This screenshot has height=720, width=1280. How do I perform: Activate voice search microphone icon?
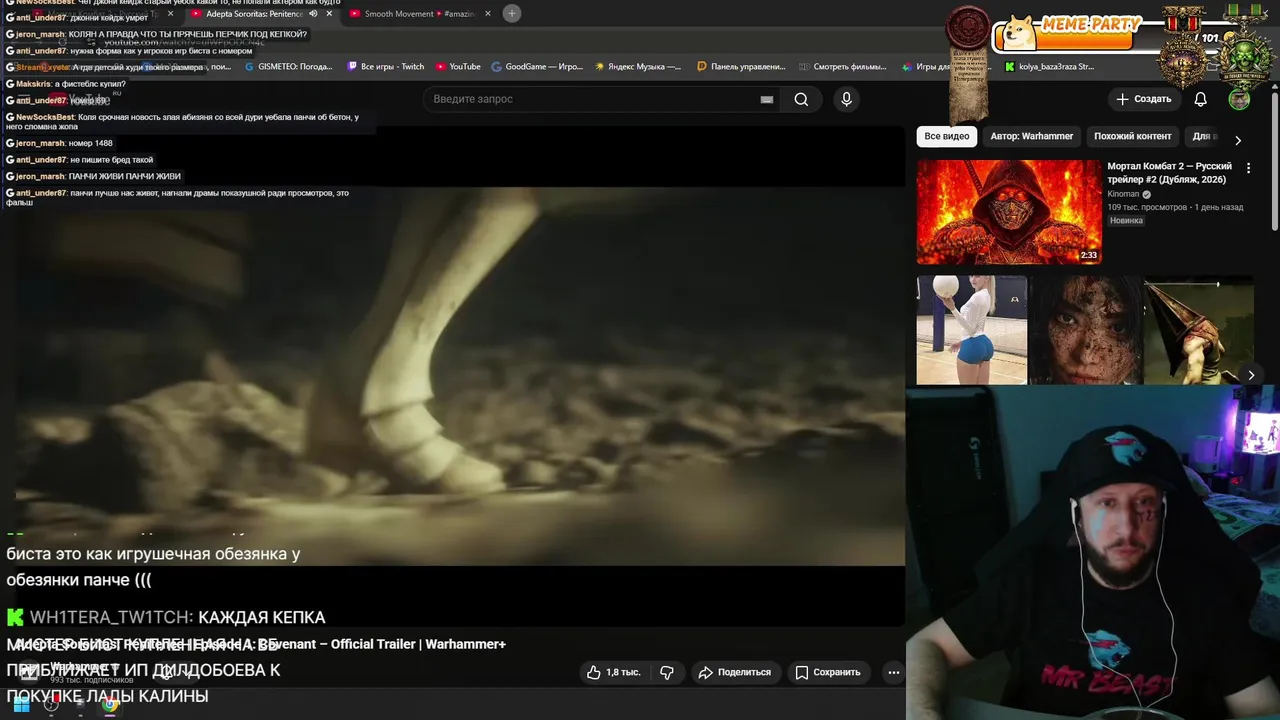pyautogui.click(x=846, y=99)
